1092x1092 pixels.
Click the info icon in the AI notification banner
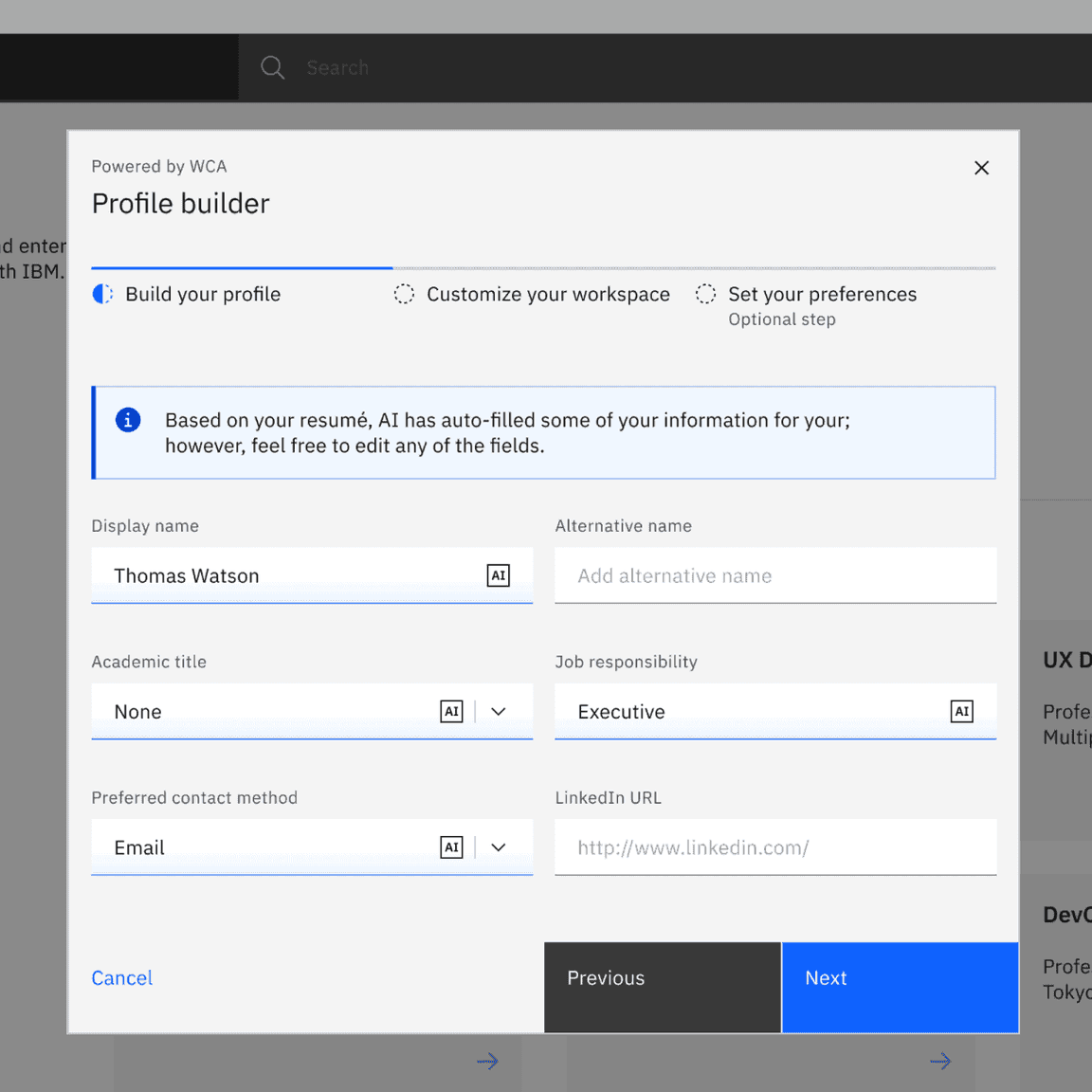click(128, 420)
